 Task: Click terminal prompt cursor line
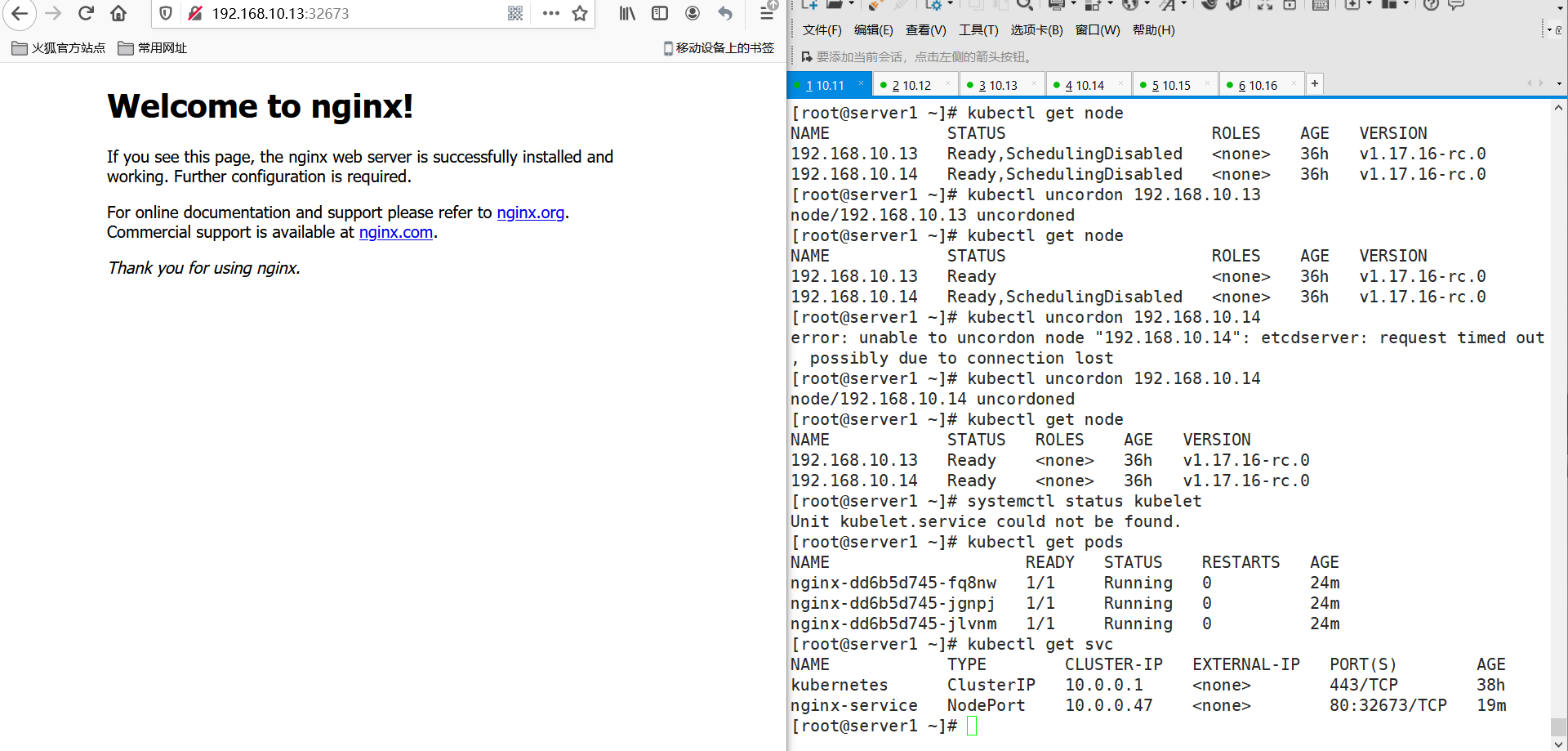point(884,726)
